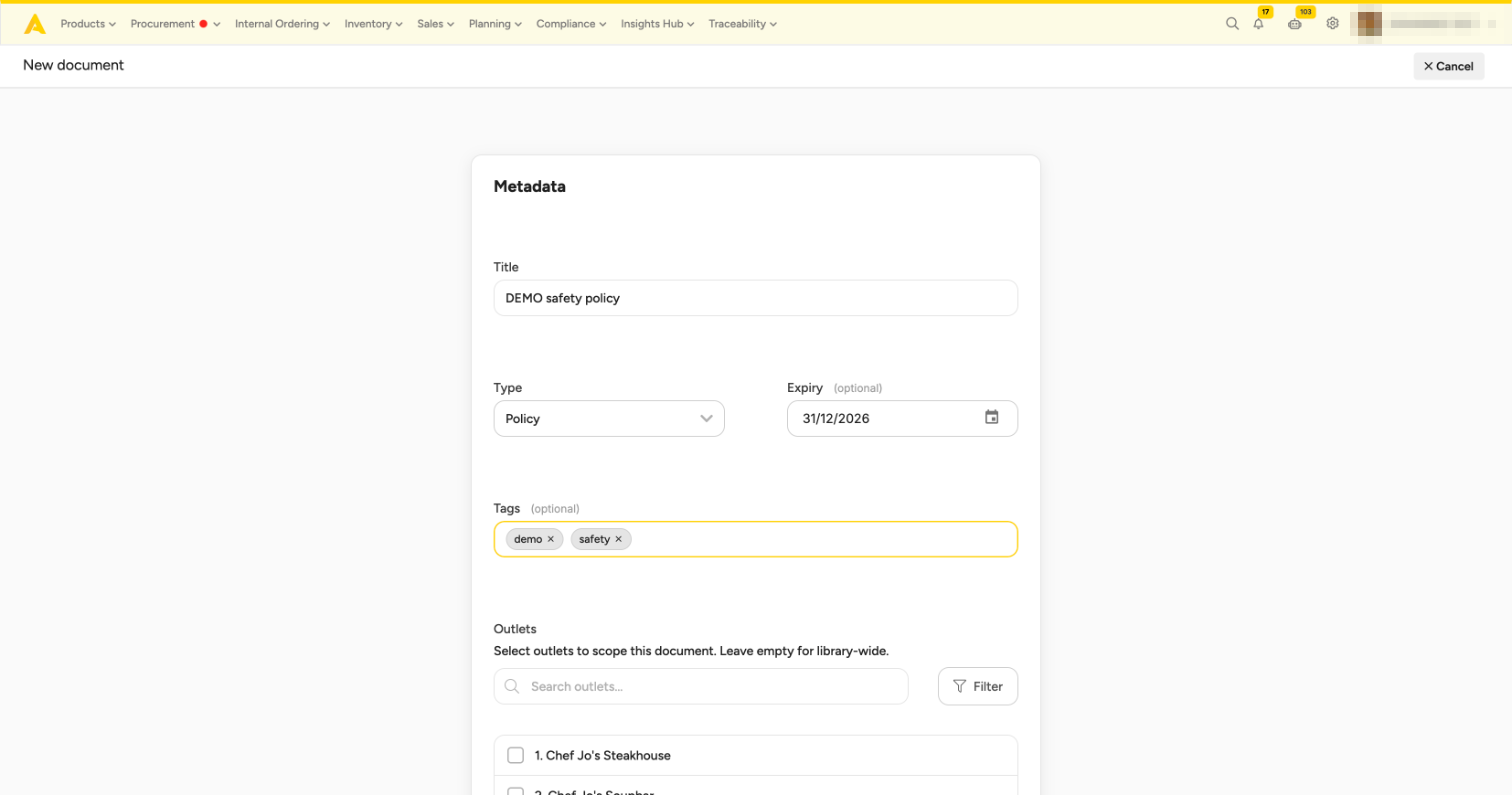
Task: Cancel the new document
Action: (1448, 66)
